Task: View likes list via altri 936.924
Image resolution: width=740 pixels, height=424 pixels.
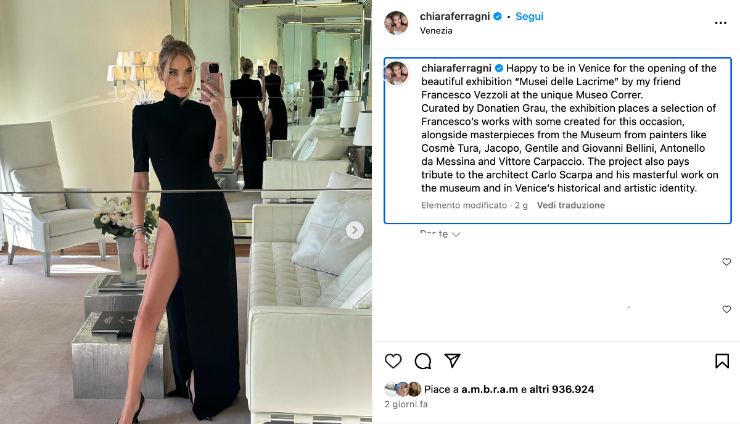Action: coord(562,390)
